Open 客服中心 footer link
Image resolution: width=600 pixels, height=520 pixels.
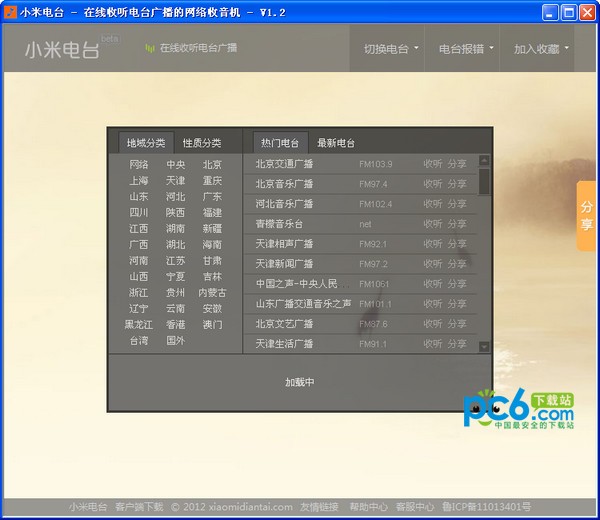(415, 507)
